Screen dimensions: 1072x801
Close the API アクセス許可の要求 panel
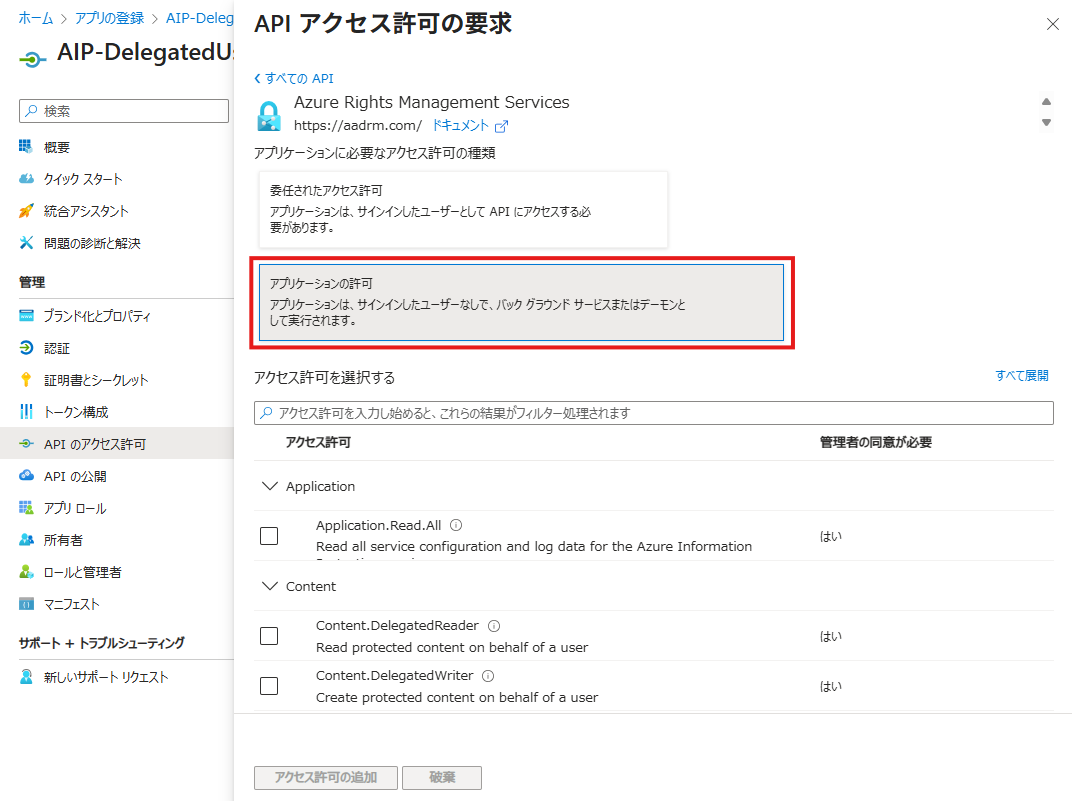click(x=1053, y=25)
